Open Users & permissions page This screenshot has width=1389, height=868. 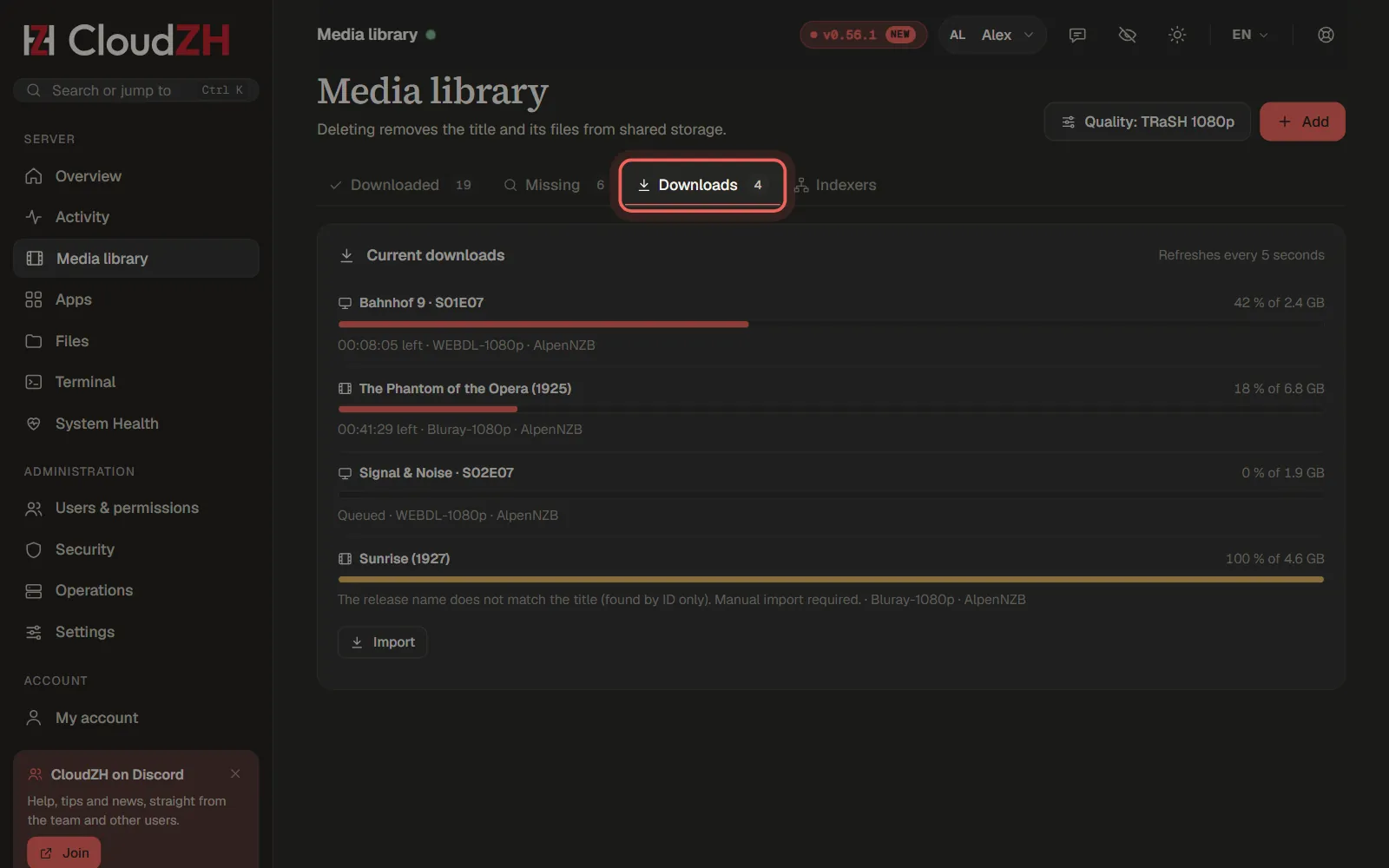pos(136,508)
